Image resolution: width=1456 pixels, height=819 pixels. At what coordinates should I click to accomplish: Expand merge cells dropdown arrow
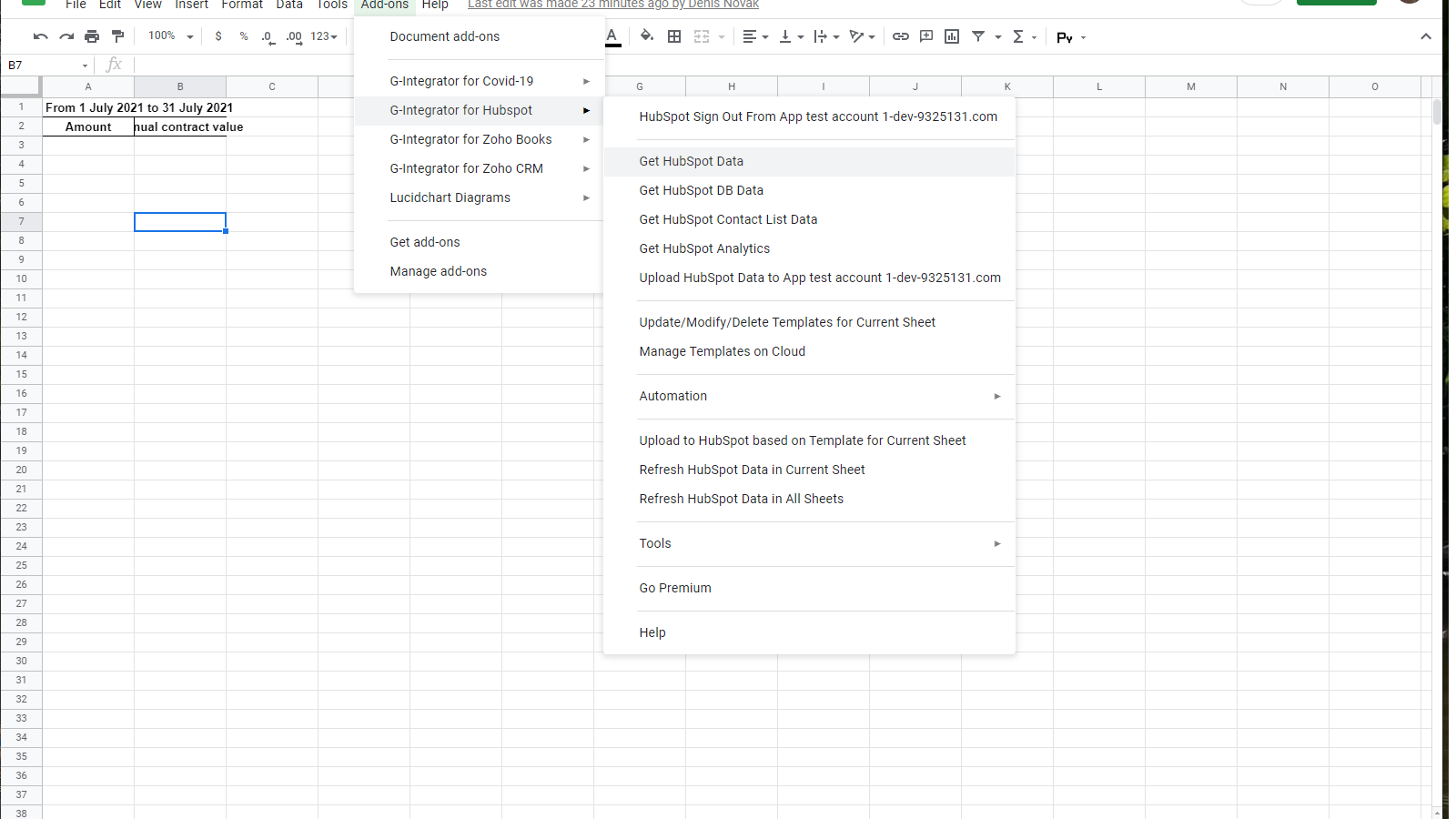(722, 37)
